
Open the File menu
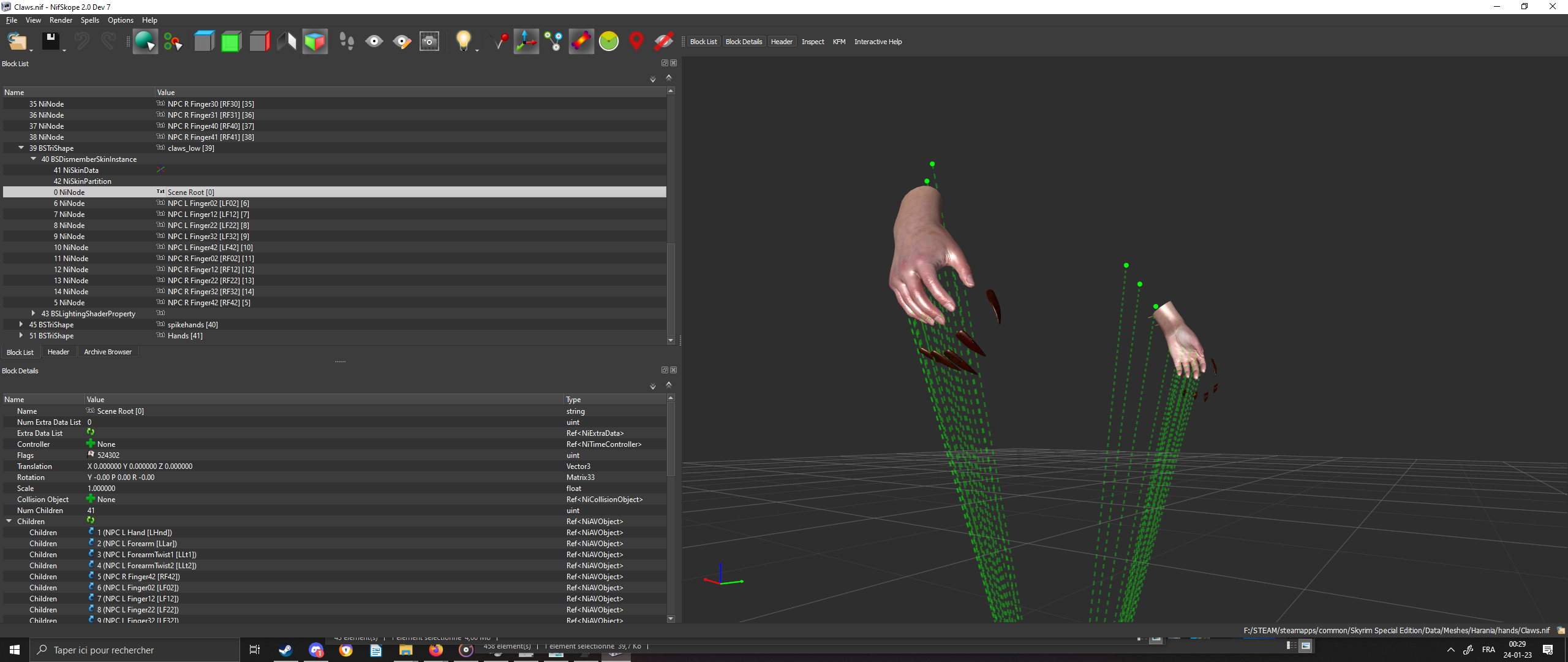12,20
